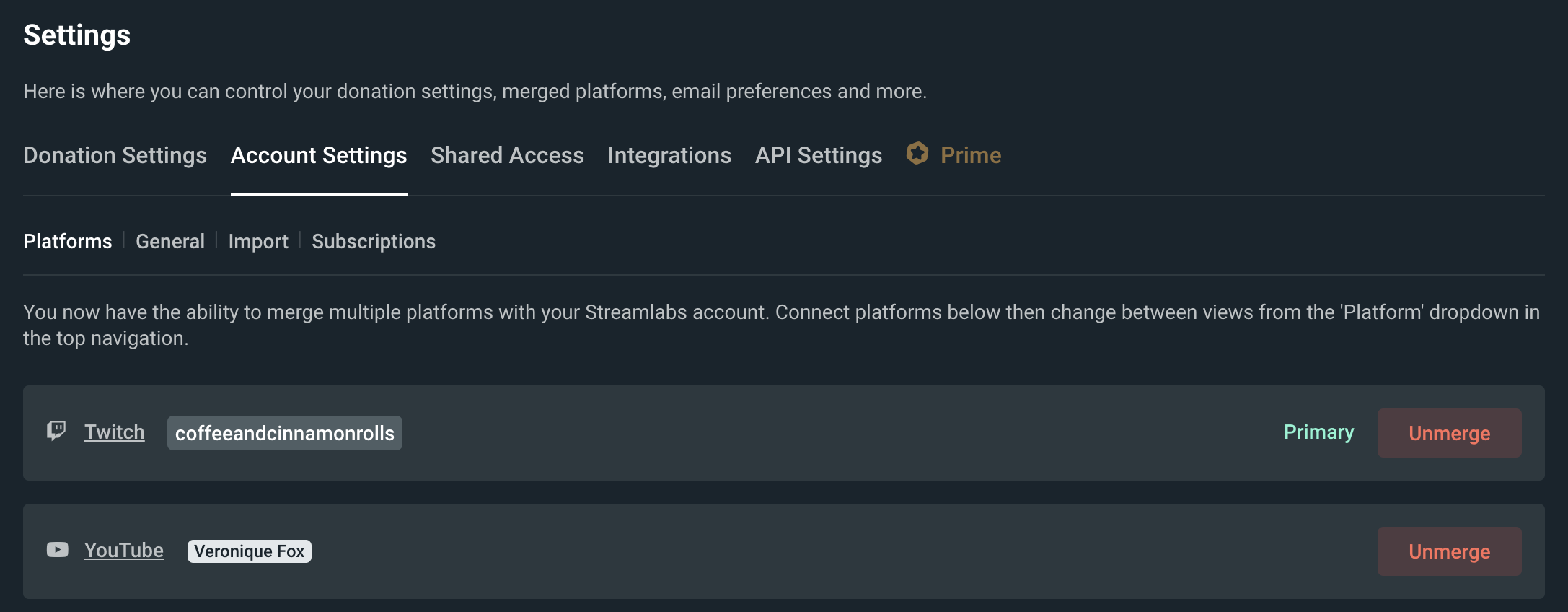This screenshot has height=612, width=1568.
Task: Select the Platforms sub-tab
Action: (68, 241)
